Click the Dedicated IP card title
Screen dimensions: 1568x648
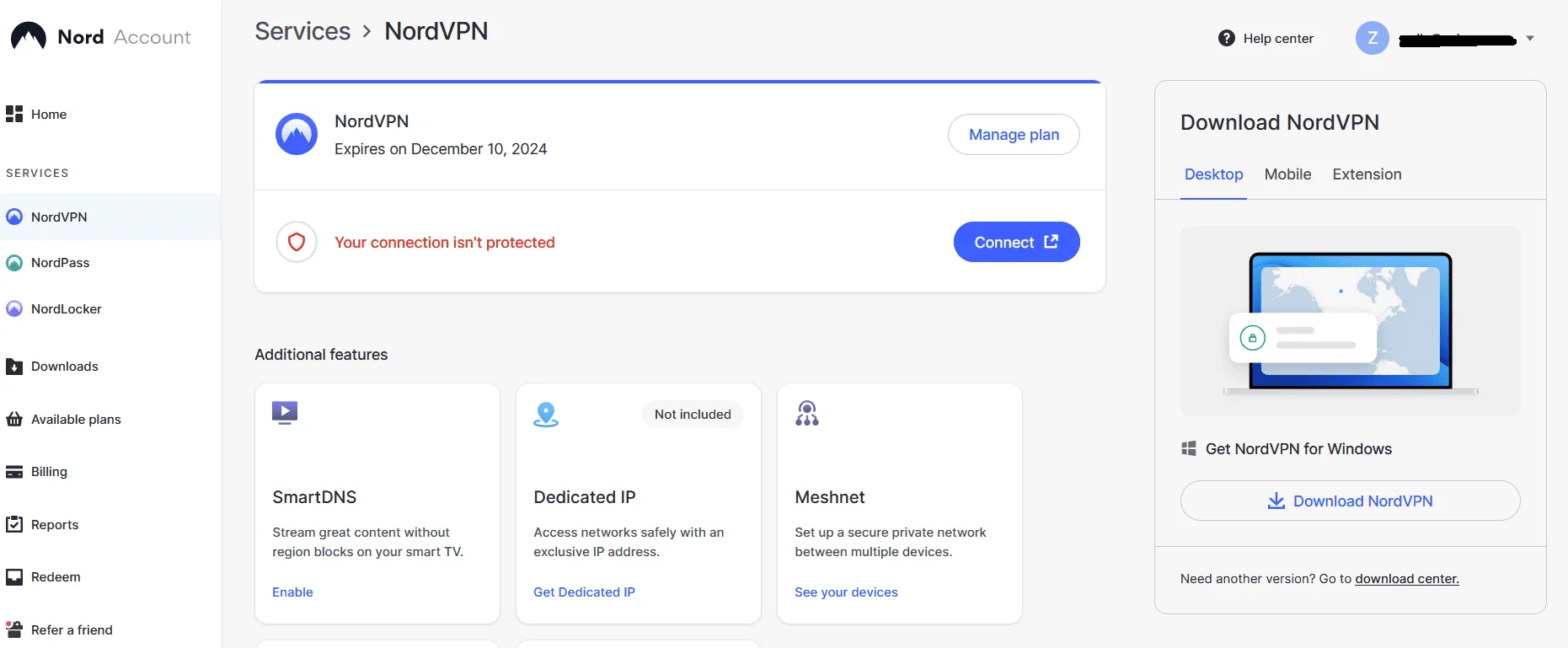click(x=585, y=497)
